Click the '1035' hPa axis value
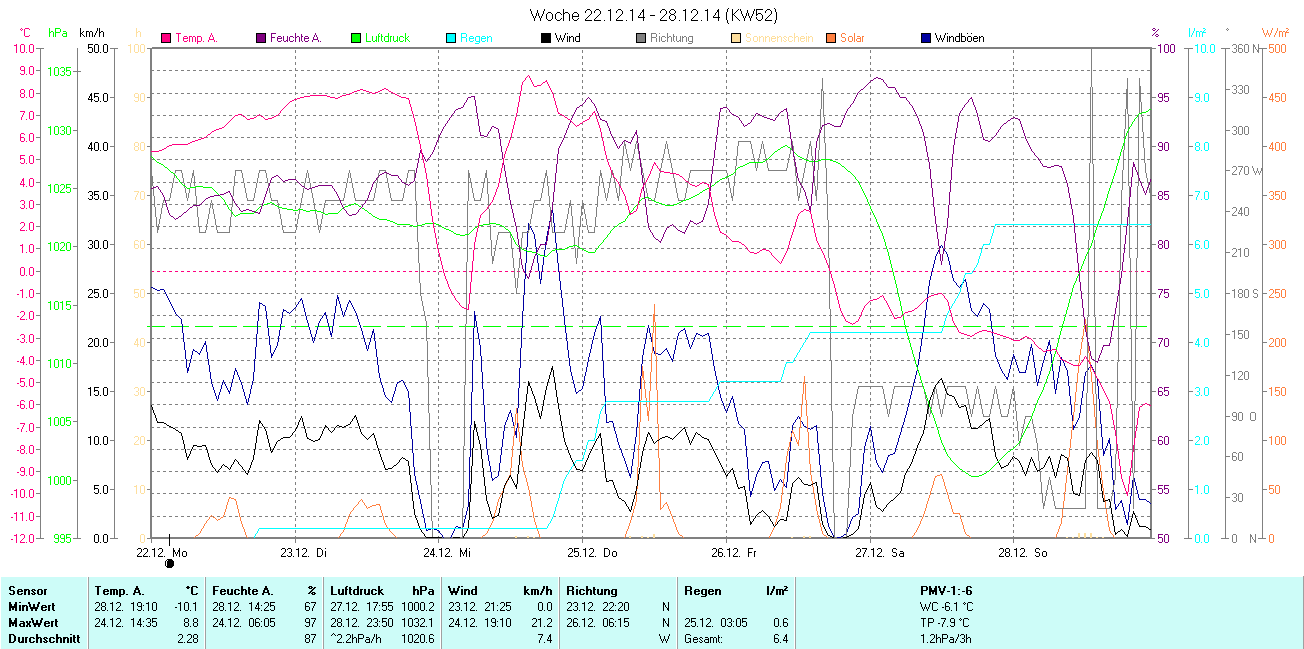 coord(59,72)
